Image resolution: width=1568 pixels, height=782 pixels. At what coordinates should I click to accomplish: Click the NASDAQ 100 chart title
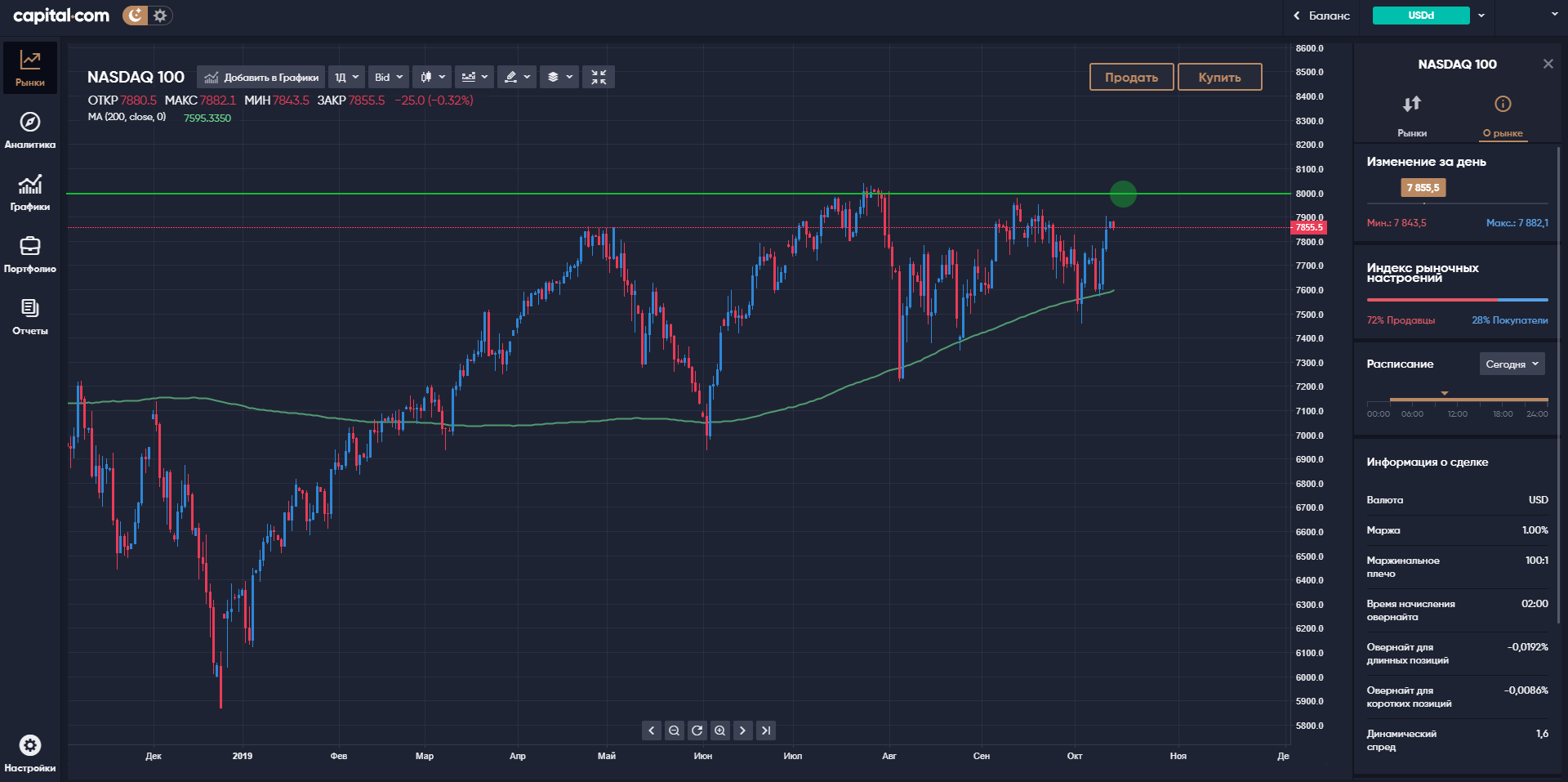point(136,77)
